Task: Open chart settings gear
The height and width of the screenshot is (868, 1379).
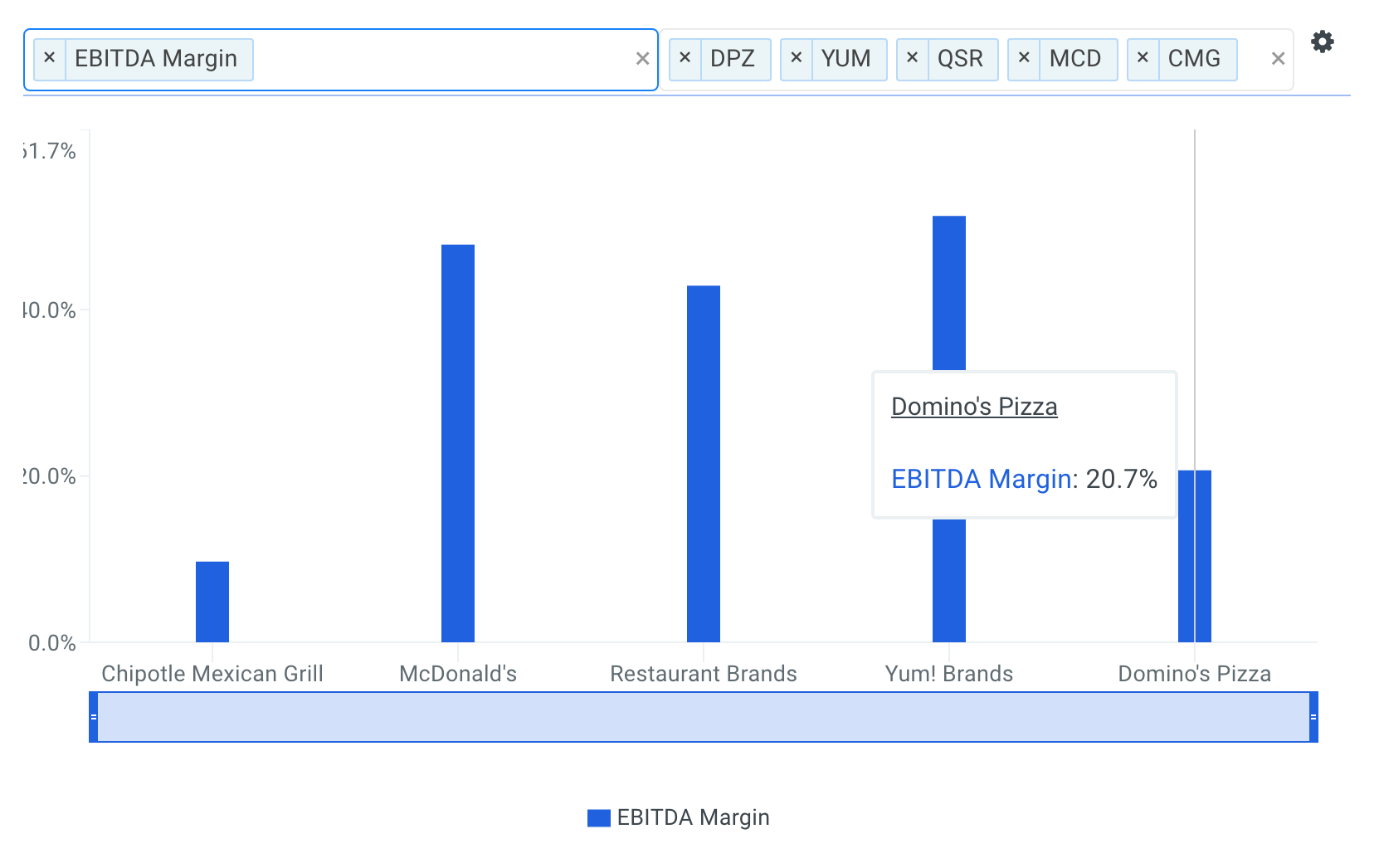Action: coord(1323,41)
